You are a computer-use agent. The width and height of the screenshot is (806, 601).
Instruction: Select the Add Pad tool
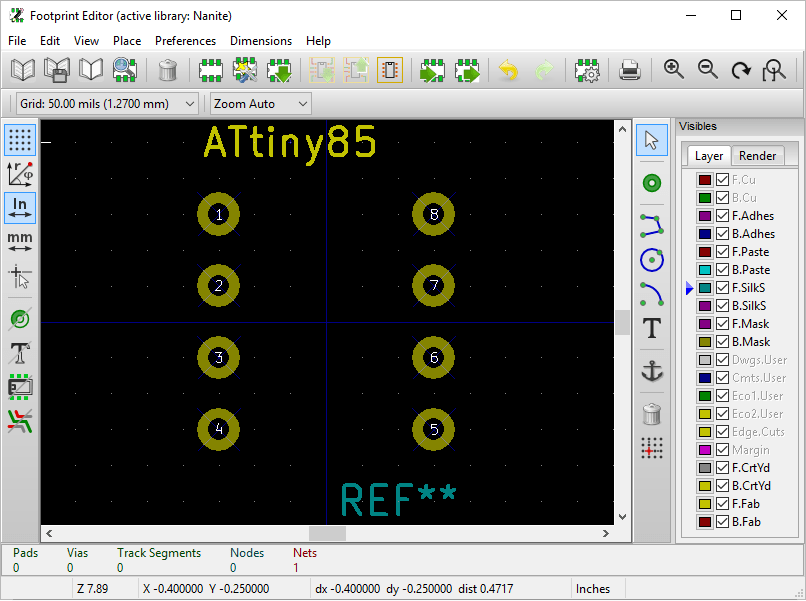click(652, 183)
